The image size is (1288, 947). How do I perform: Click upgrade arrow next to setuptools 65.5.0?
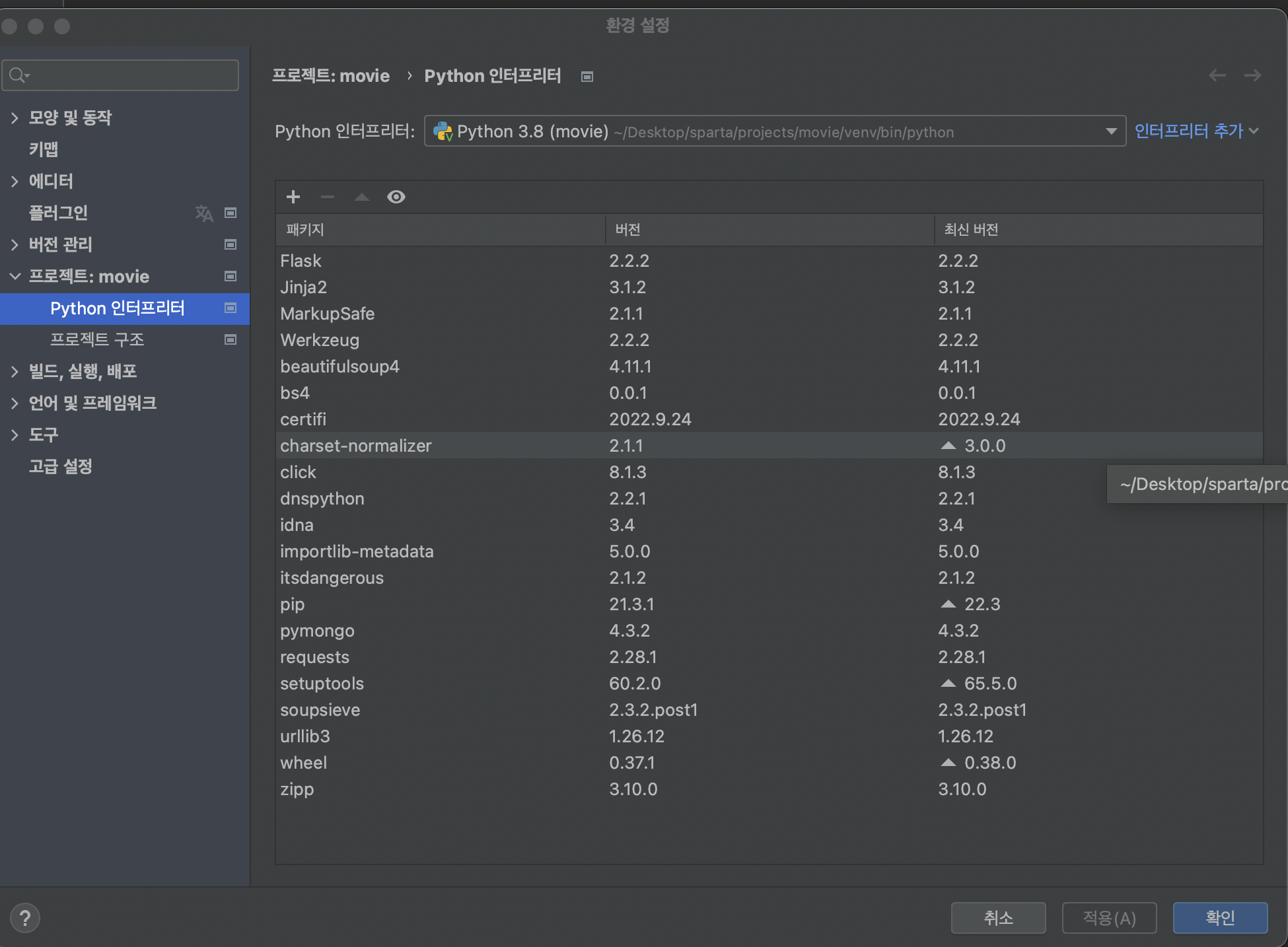948,684
